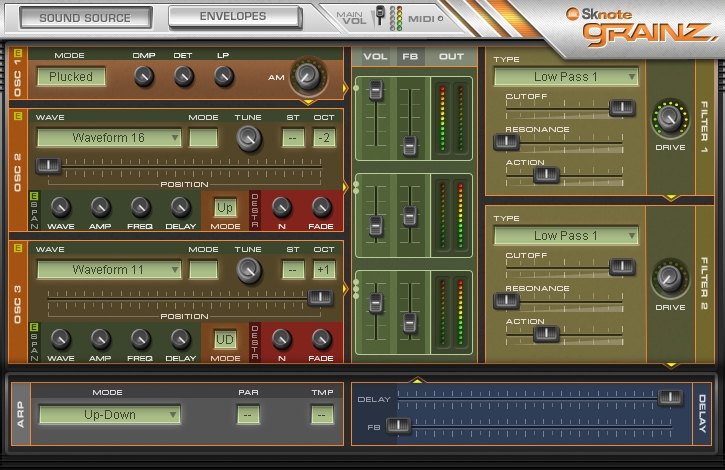Turn OSC 3 Span Freq knob

(140, 340)
